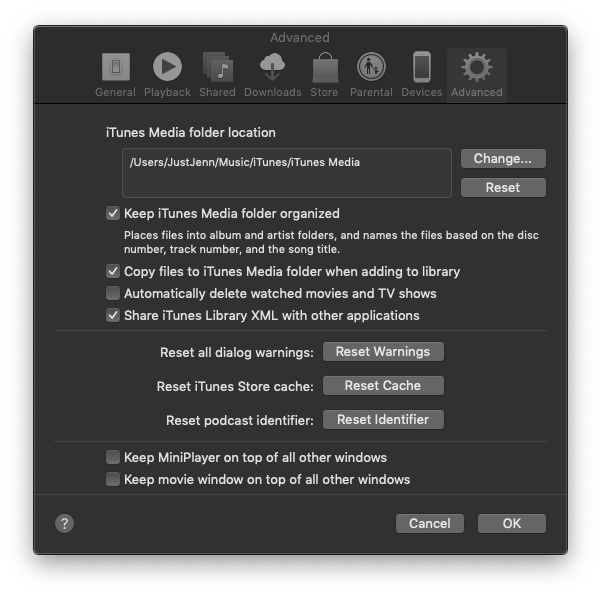Cancel the preferences dialog
This screenshot has height=596, width=601.
point(430,523)
